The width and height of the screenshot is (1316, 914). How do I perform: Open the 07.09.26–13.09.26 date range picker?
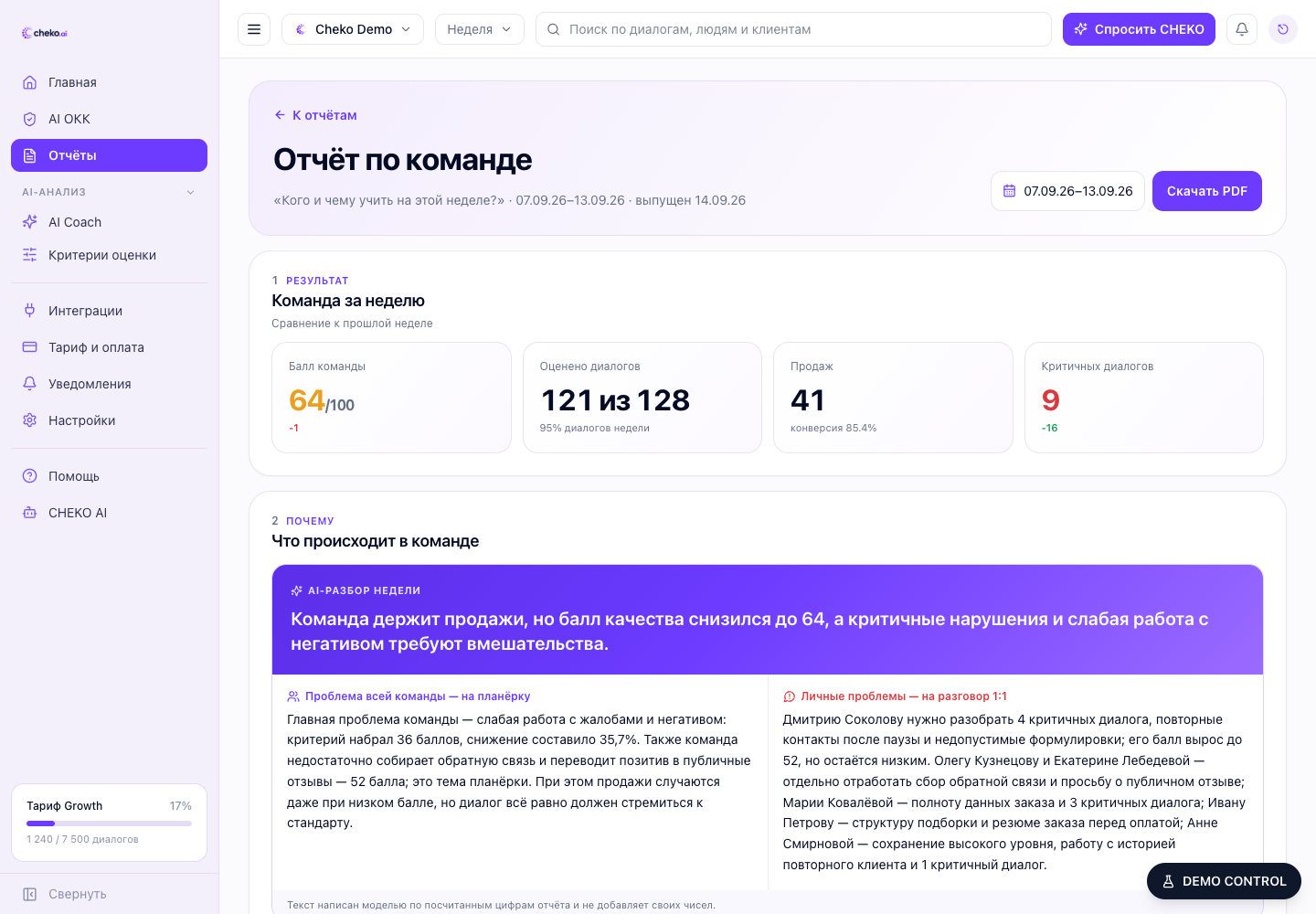tap(1067, 191)
